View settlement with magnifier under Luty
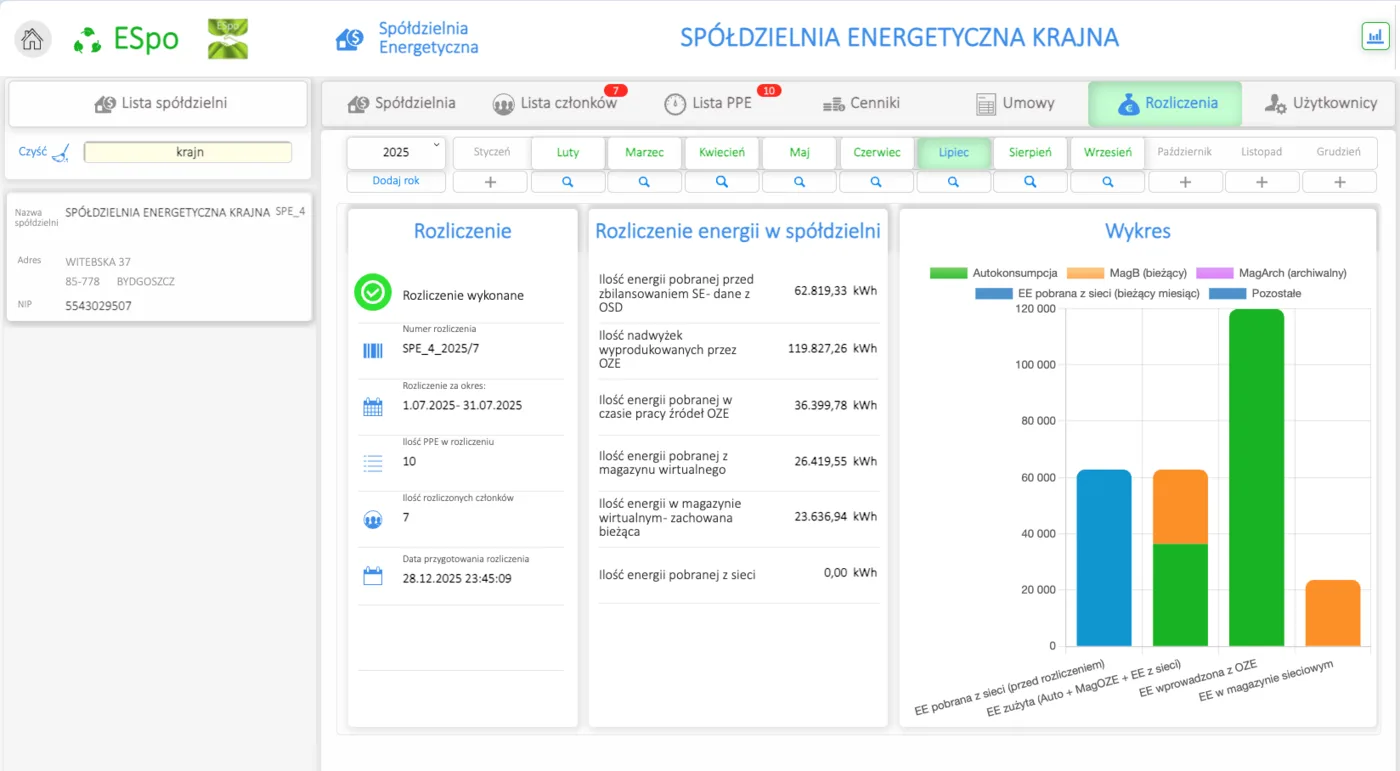1400x771 pixels. (568, 182)
